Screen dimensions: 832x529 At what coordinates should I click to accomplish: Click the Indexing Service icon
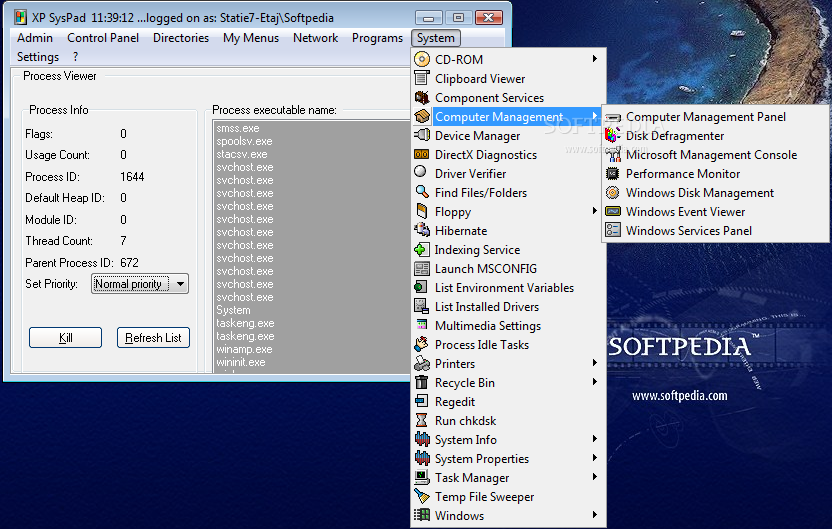(x=422, y=249)
